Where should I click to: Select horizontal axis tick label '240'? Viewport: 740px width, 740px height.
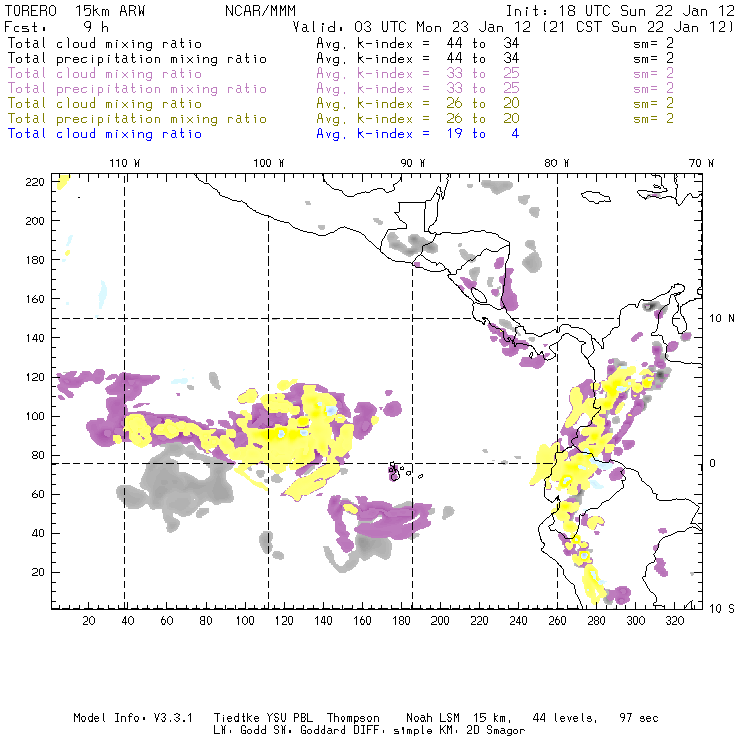click(x=518, y=621)
